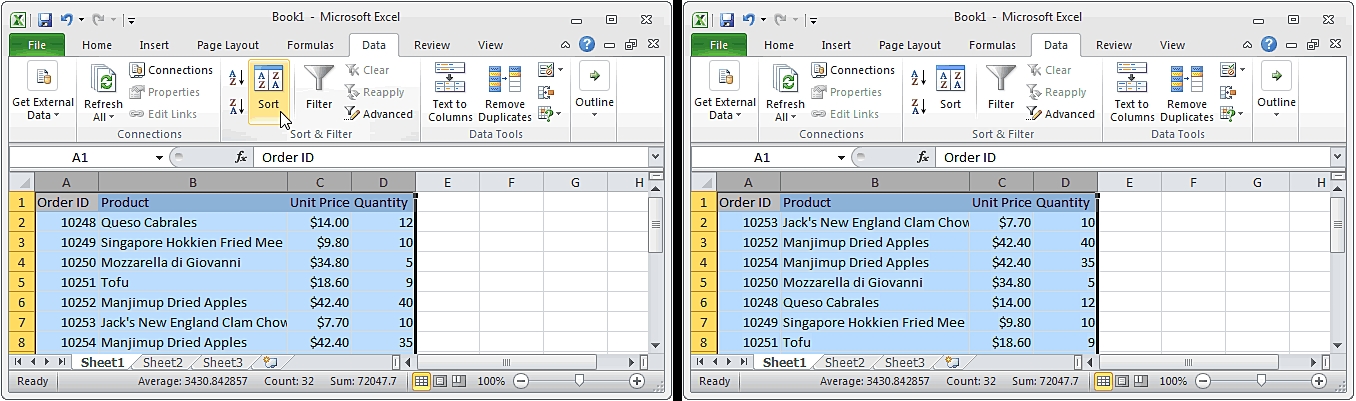Open Help question mark in left window
The image size is (1356, 401).
click(x=587, y=45)
